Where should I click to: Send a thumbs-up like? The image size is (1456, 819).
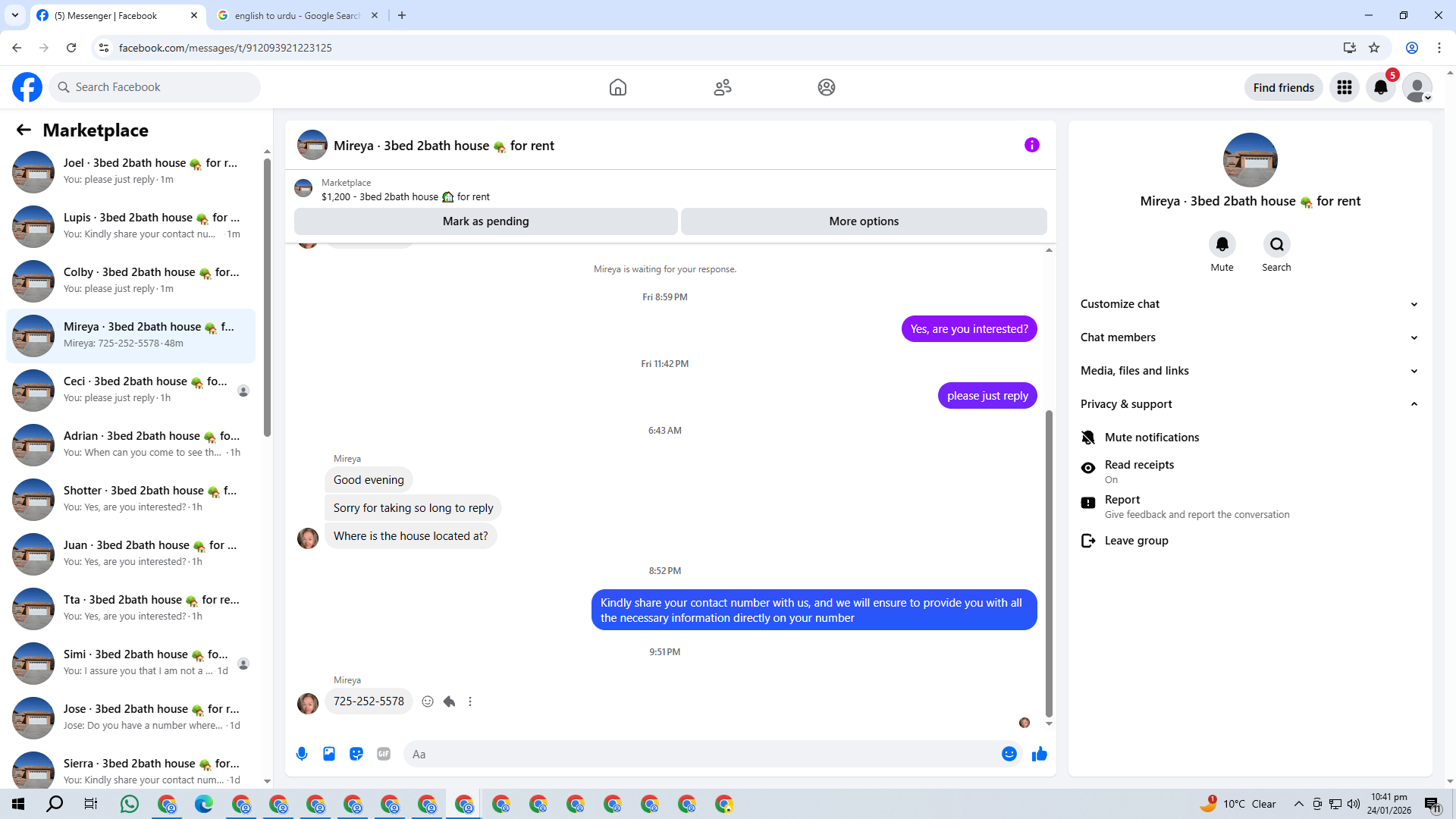pos(1040,754)
